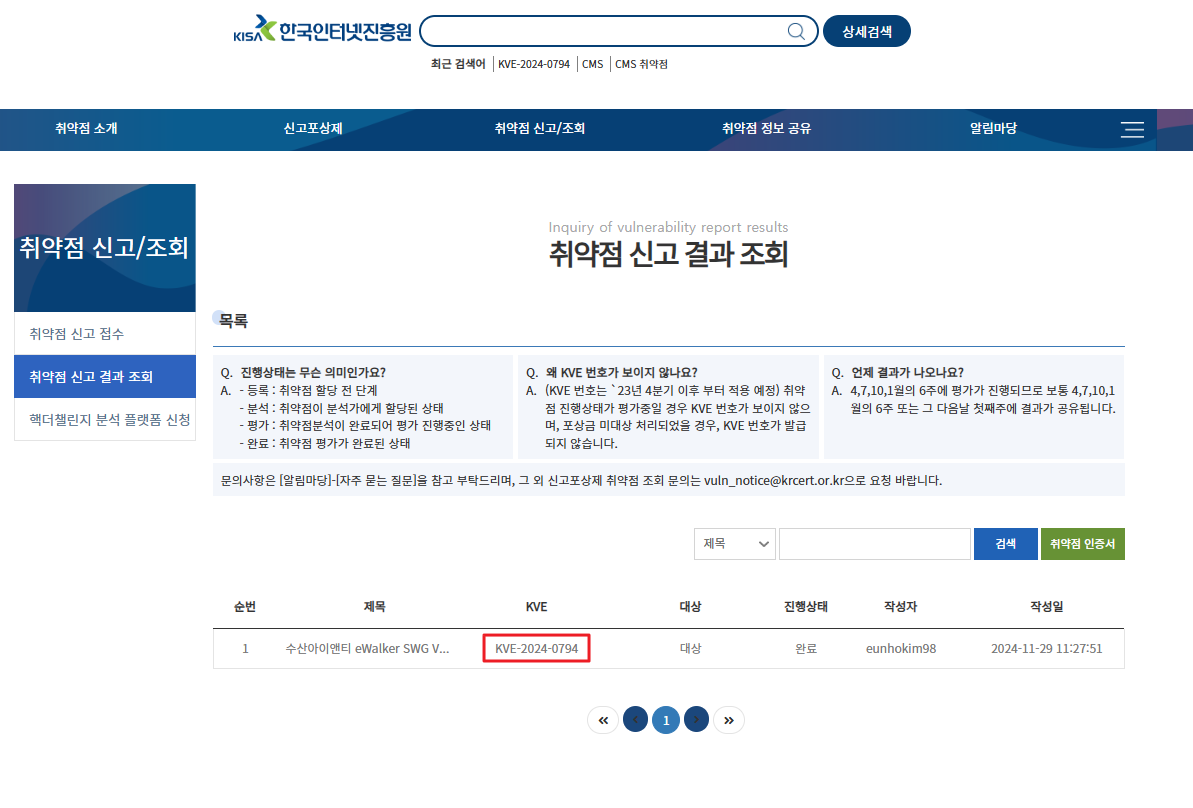Screen dimensions: 1193x808
Task: Click row number 1 cell
Action: pos(245,648)
